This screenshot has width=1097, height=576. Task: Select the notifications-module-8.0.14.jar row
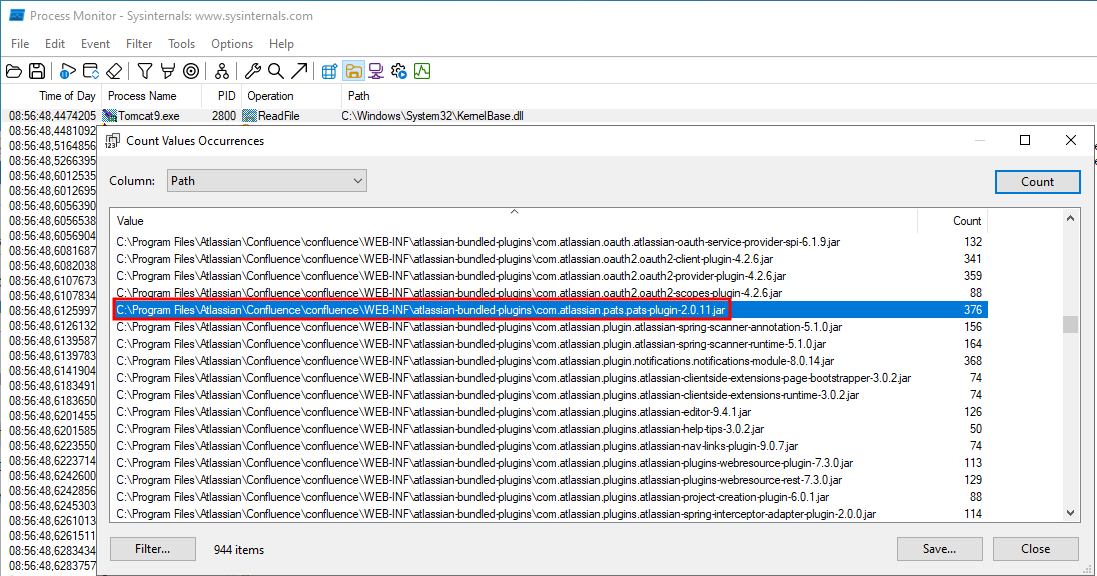point(549,360)
